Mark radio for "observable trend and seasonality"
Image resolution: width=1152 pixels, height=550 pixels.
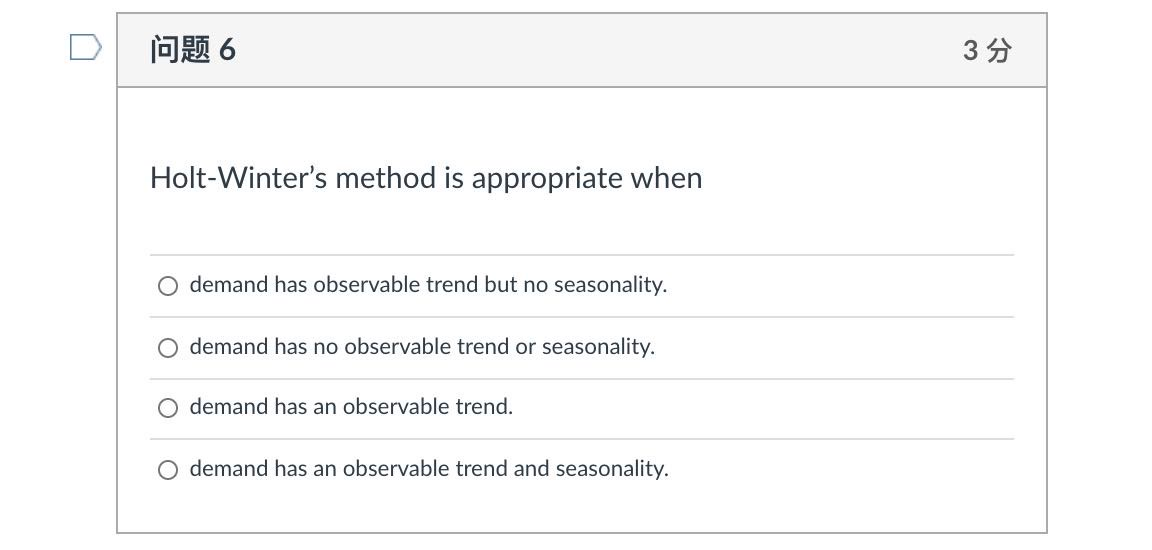click(x=168, y=469)
